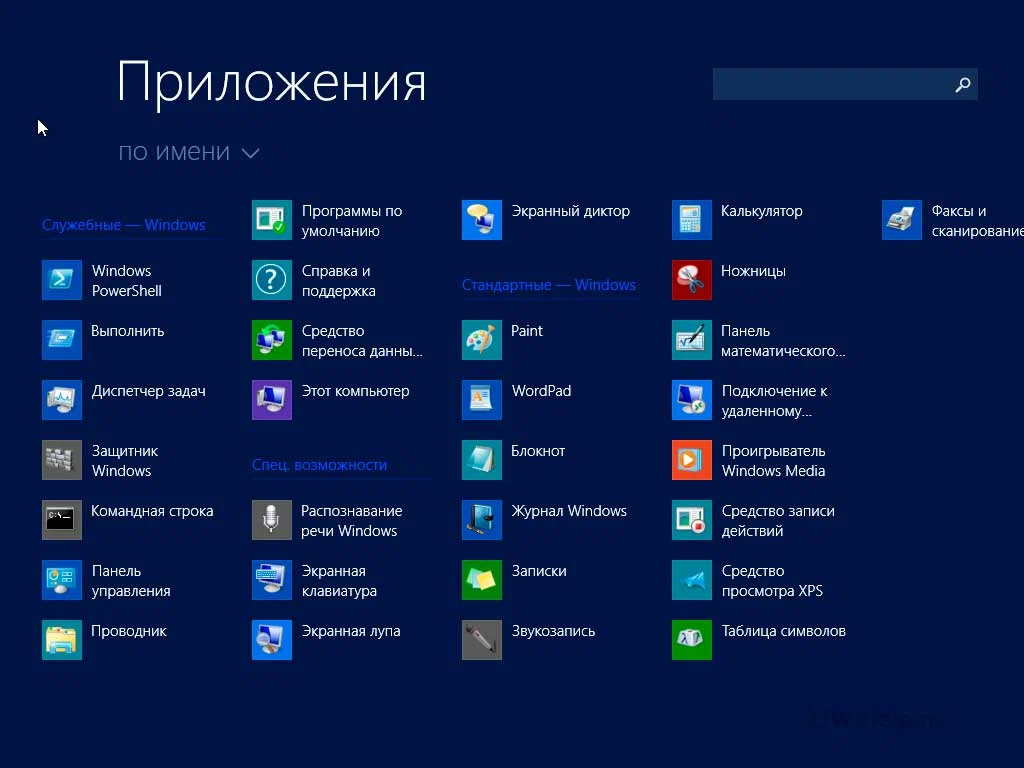Start Экранный диктор icon
This screenshot has width=1024, height=768.
coord(482,220)
